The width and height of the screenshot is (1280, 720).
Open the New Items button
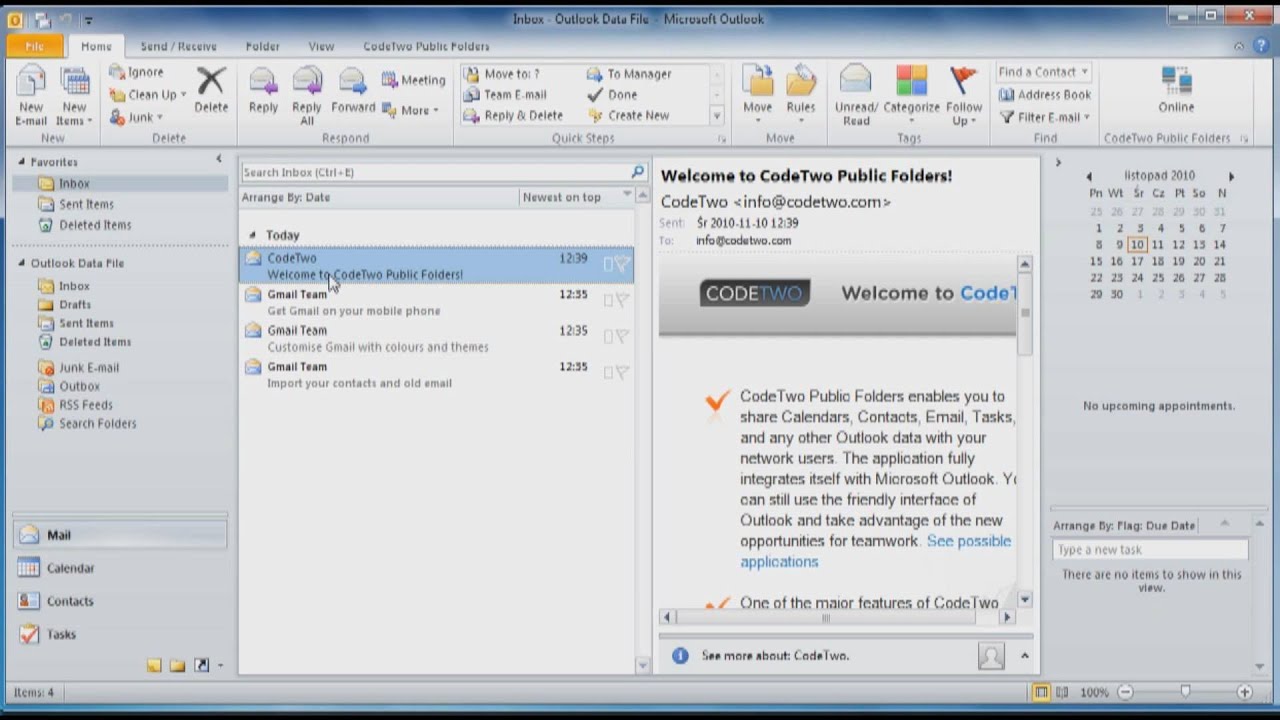(x=74, y=97)
